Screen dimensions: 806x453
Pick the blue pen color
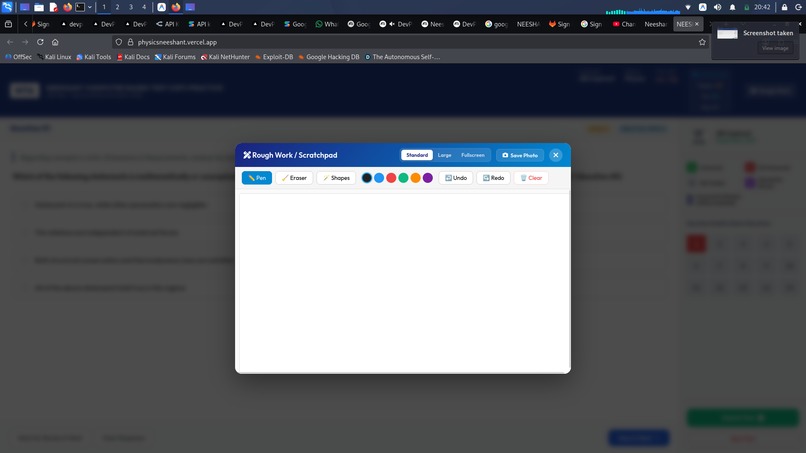[379, 178]
